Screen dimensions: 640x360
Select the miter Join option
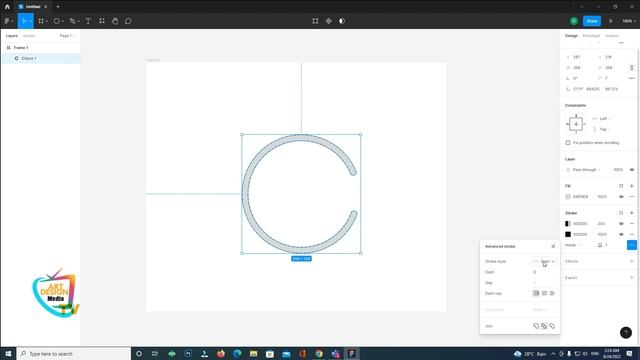[536, 326]
